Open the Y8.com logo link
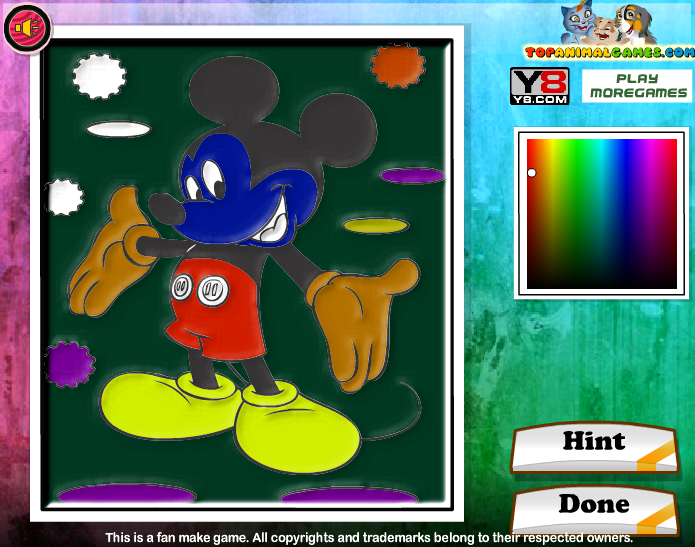 click(539, 86)
